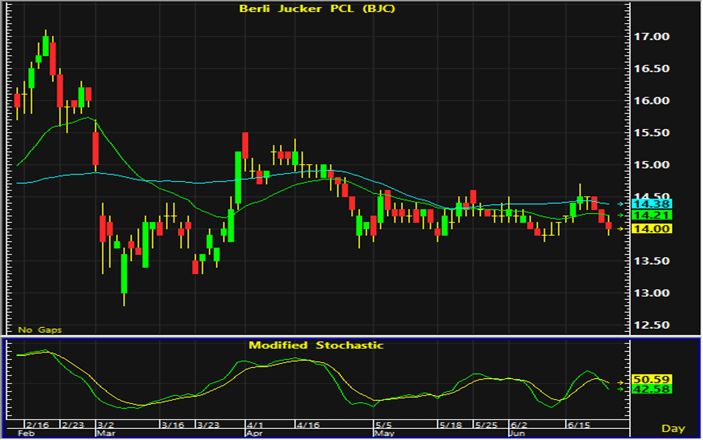Click the 3/16 date marker
This screenshot has width=703, height=440.
[x=173, y=425]
